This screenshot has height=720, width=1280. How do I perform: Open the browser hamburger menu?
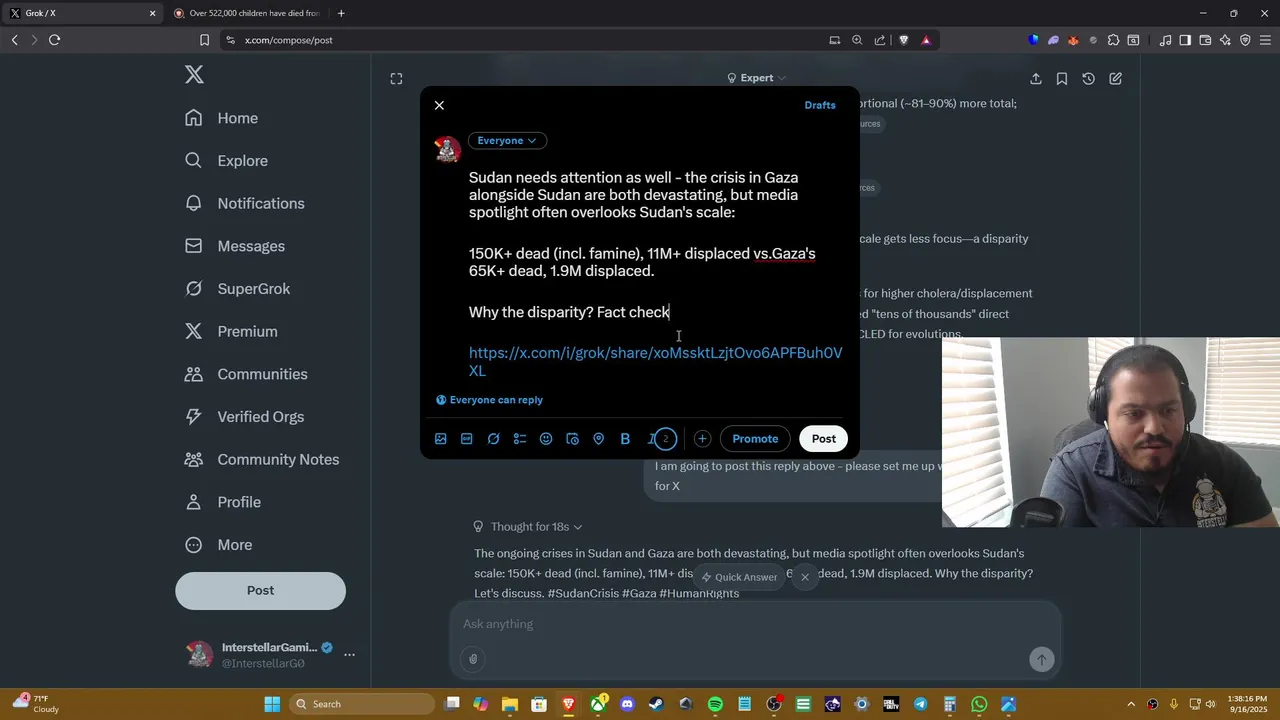tap(1265, 40)
